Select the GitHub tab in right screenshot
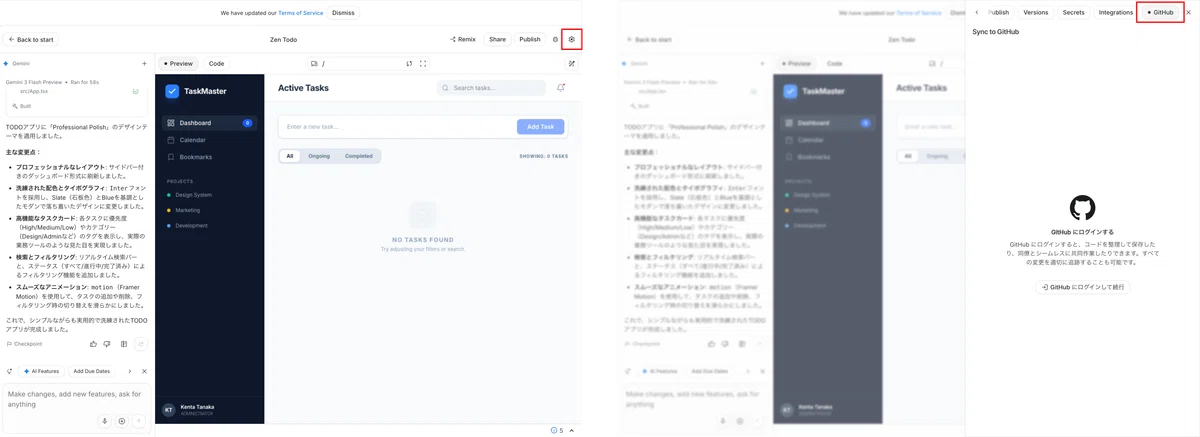The image size is (1200, 437). click(x=1161, y=12)
